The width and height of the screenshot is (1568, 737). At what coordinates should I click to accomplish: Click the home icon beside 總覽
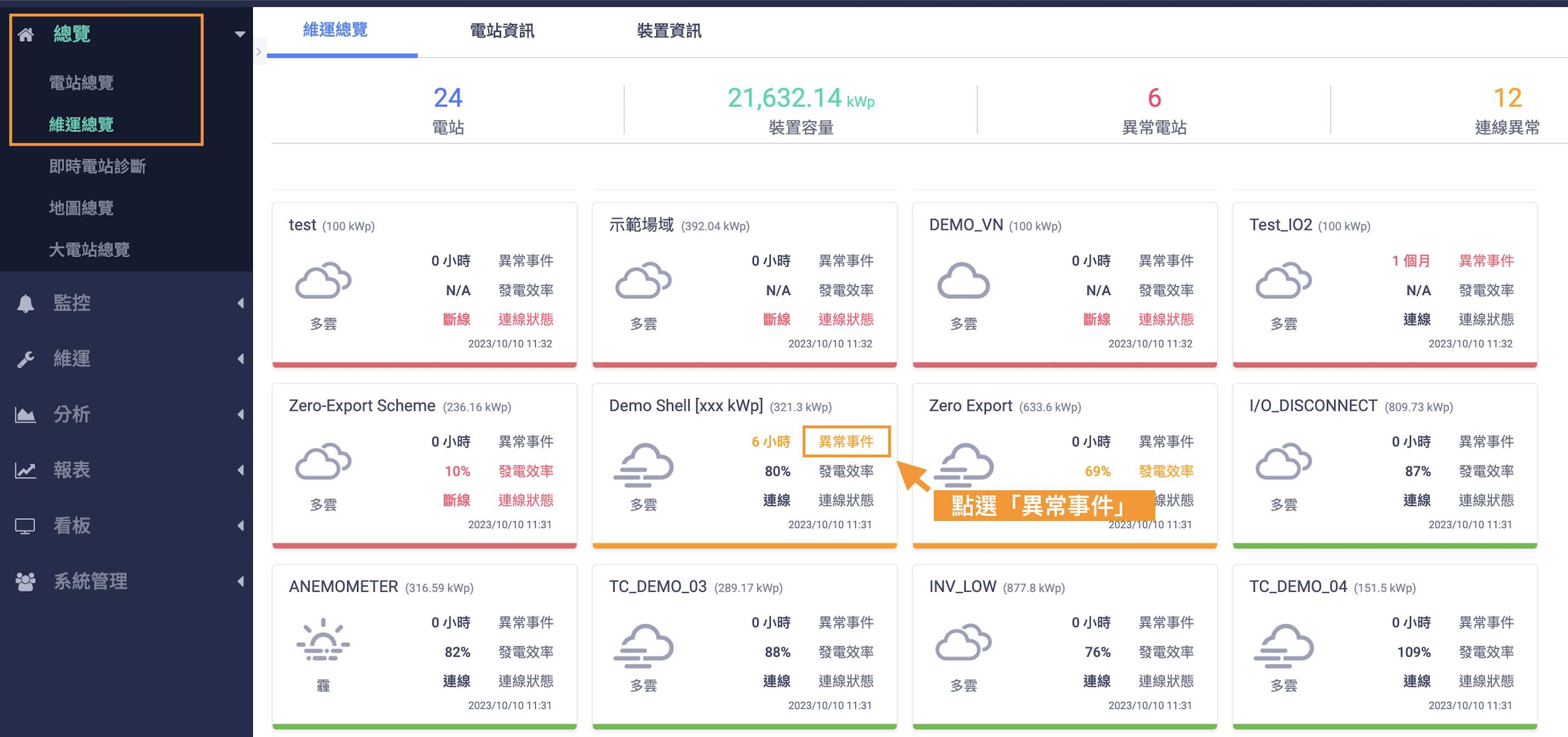pyautogui.click(x=26, y=34)
